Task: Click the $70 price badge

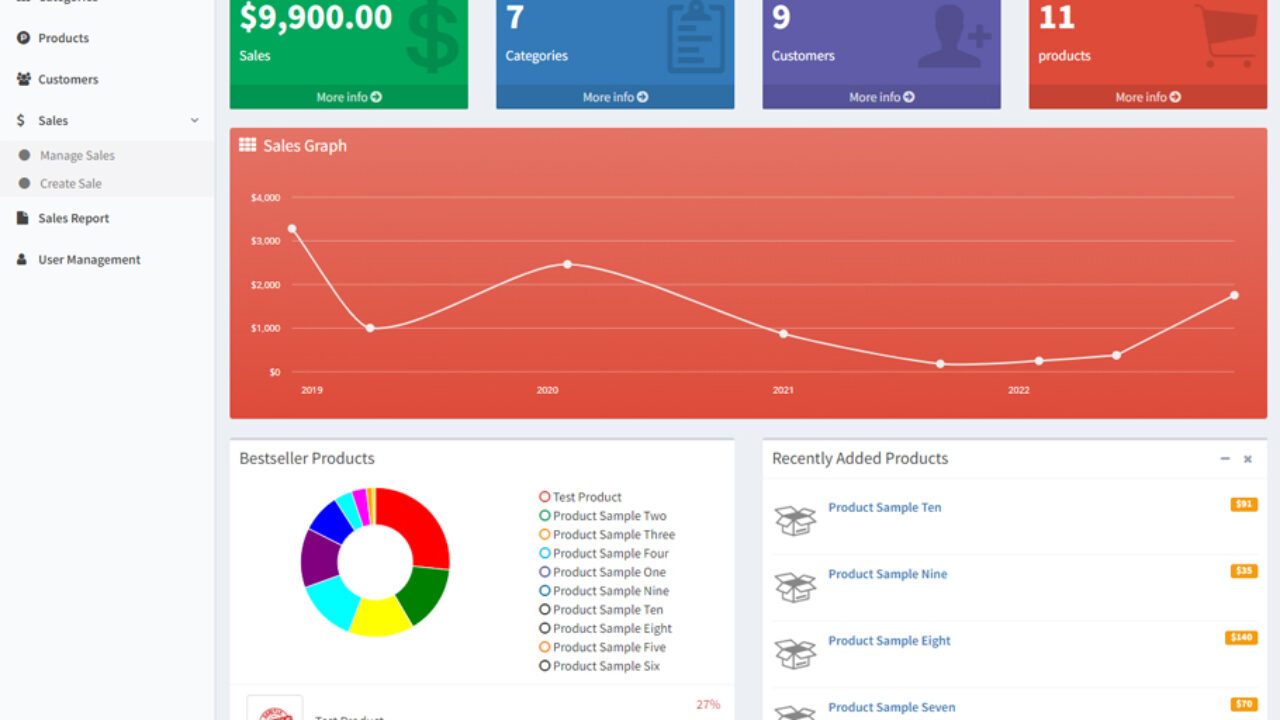Action: point(1244,704)
